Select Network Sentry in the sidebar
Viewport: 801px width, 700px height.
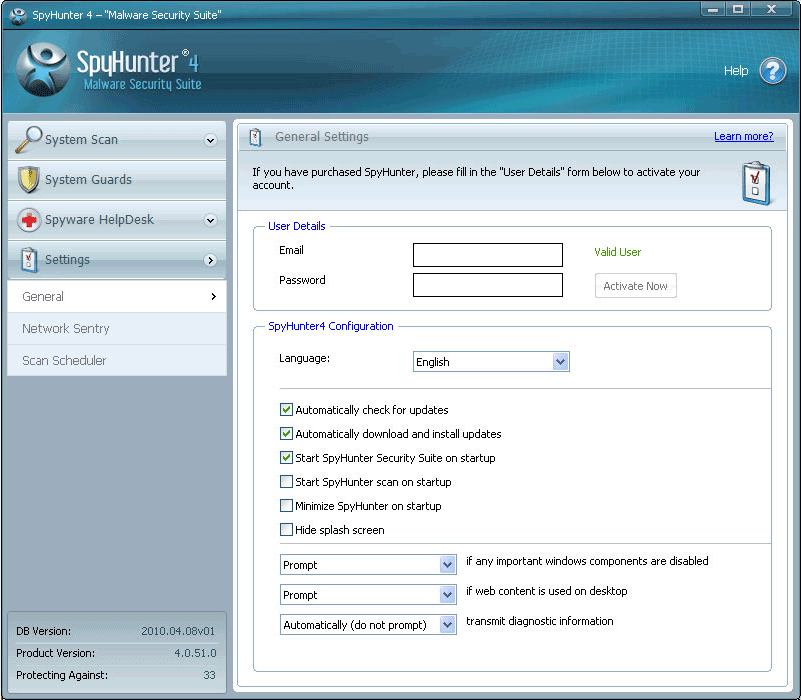66,329
